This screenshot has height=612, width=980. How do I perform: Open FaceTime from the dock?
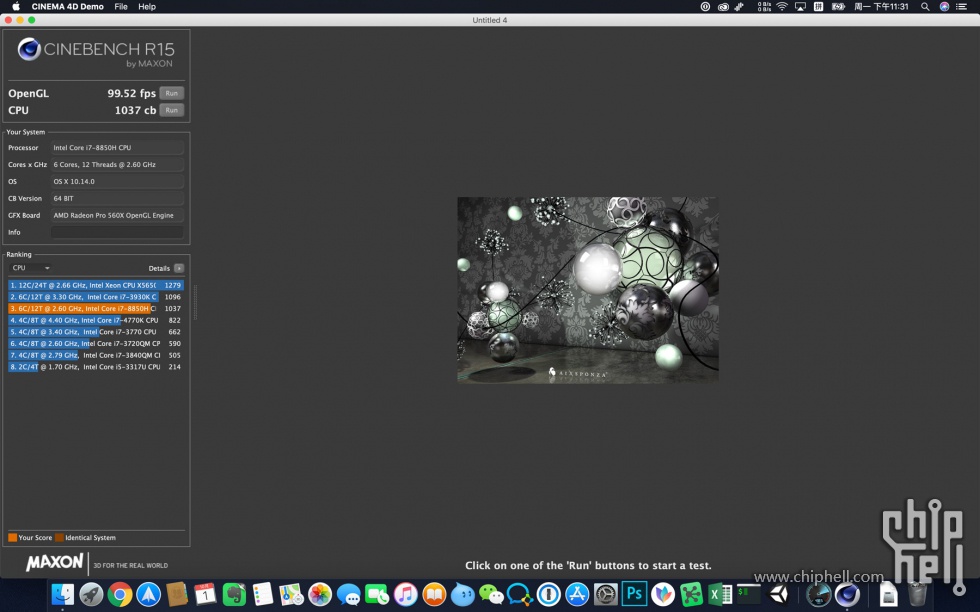(x=377, y=594)
